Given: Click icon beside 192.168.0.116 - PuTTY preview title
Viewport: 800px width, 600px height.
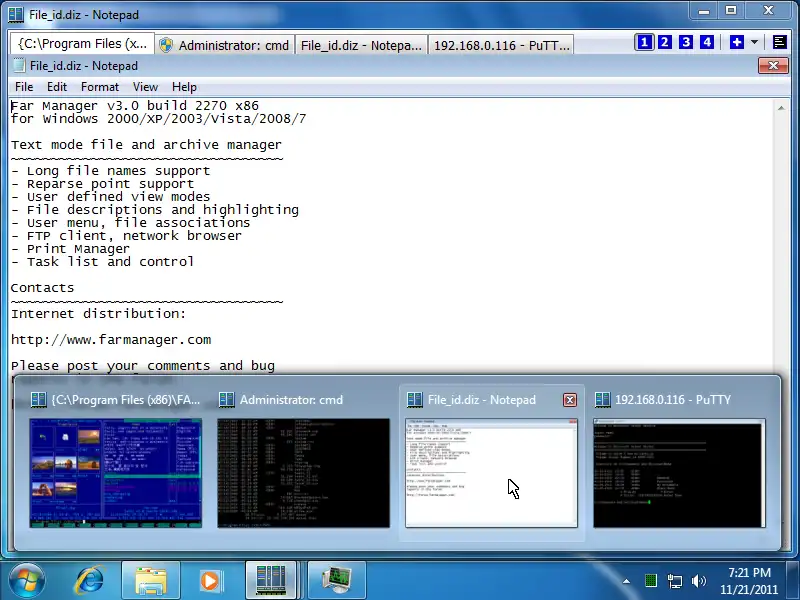Looking at the screenshot, I should click(602, 399).
